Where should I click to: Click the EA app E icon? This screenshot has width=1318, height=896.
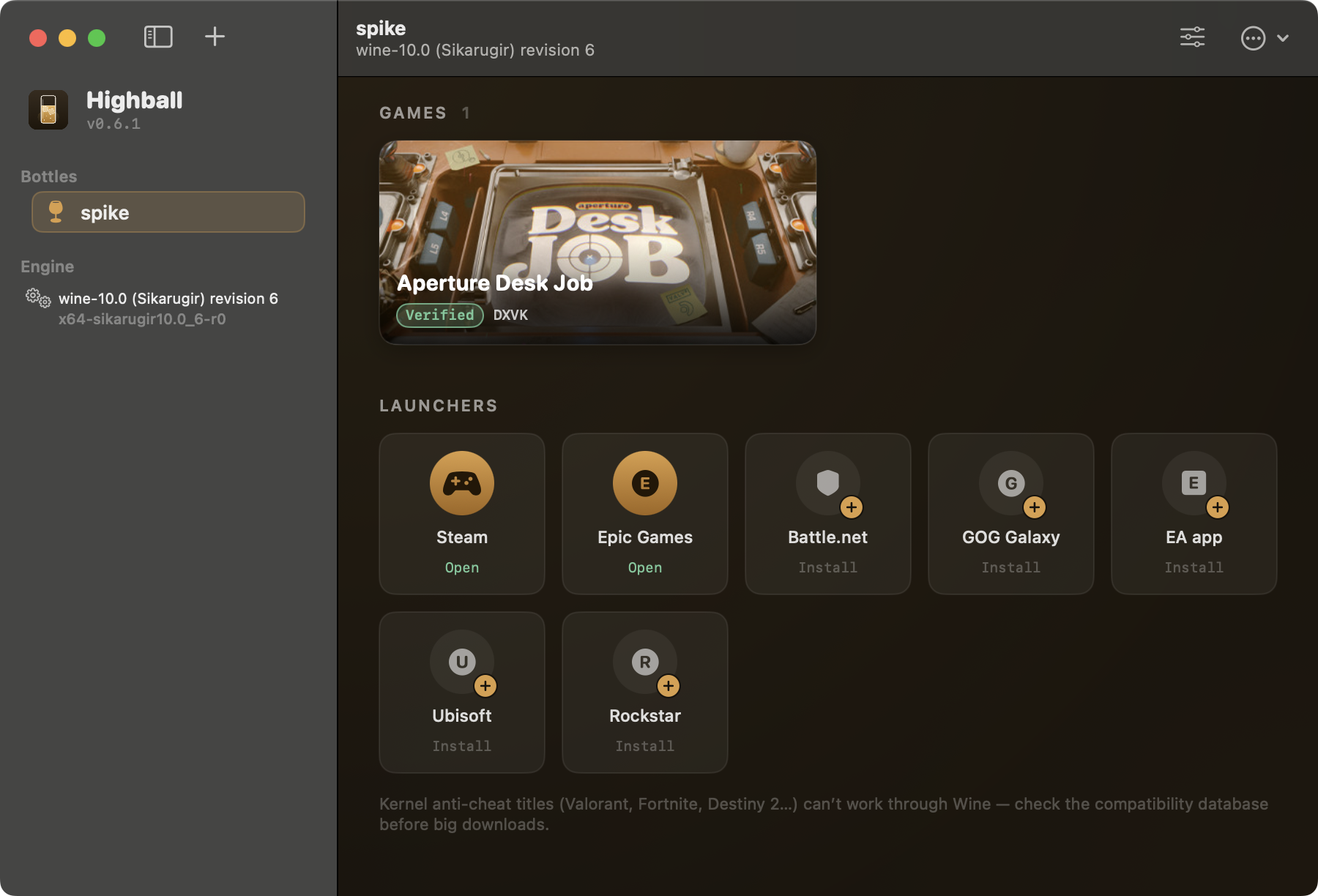coord(1194,483)
